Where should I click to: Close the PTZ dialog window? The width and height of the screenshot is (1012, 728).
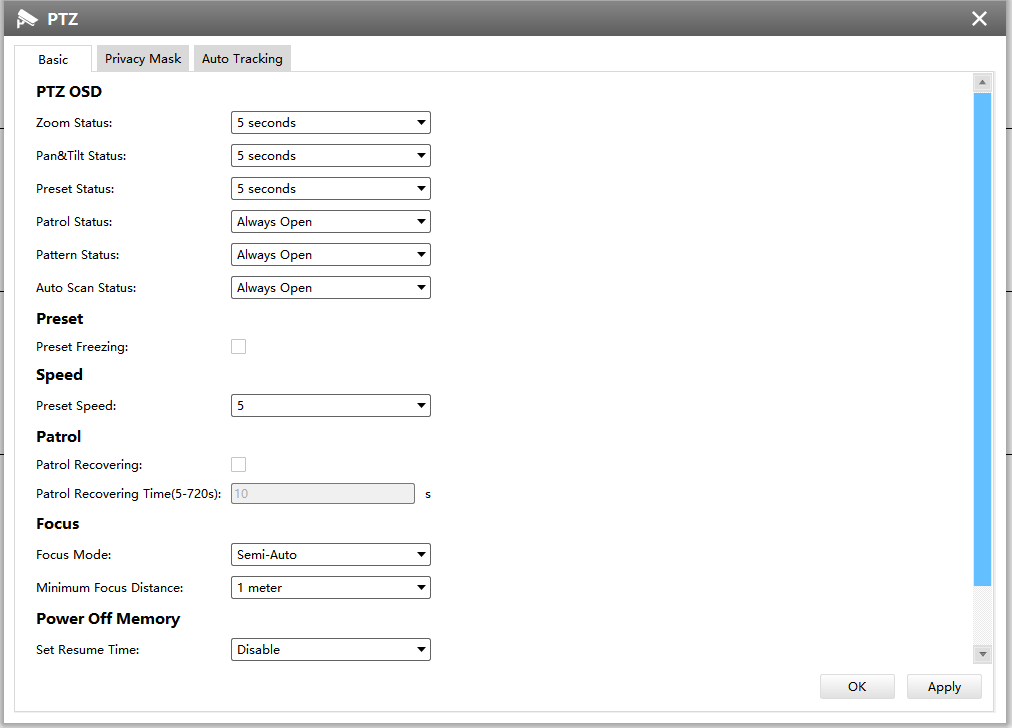click(979, 19)
